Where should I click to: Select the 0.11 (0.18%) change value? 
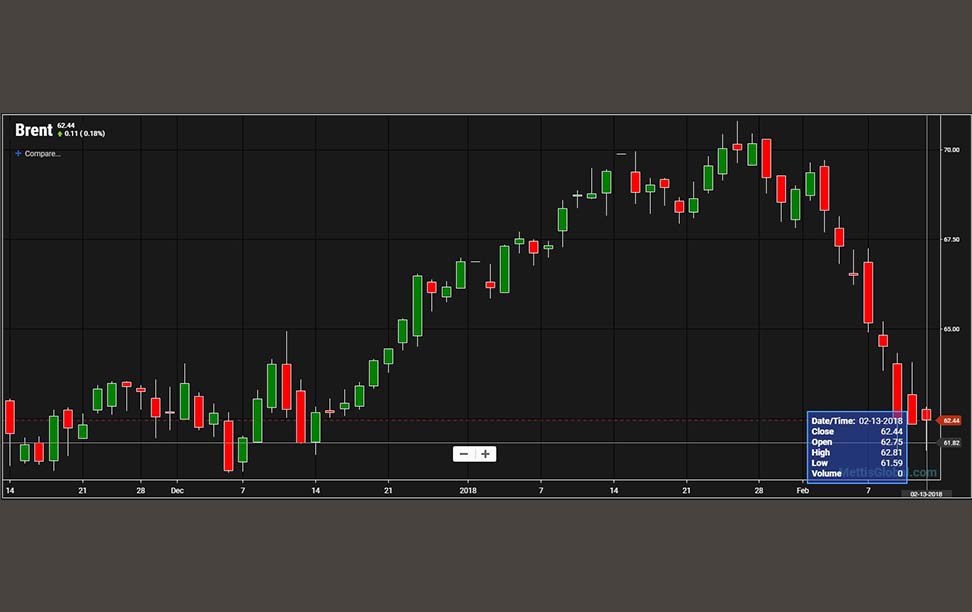[x=85, y=133]
